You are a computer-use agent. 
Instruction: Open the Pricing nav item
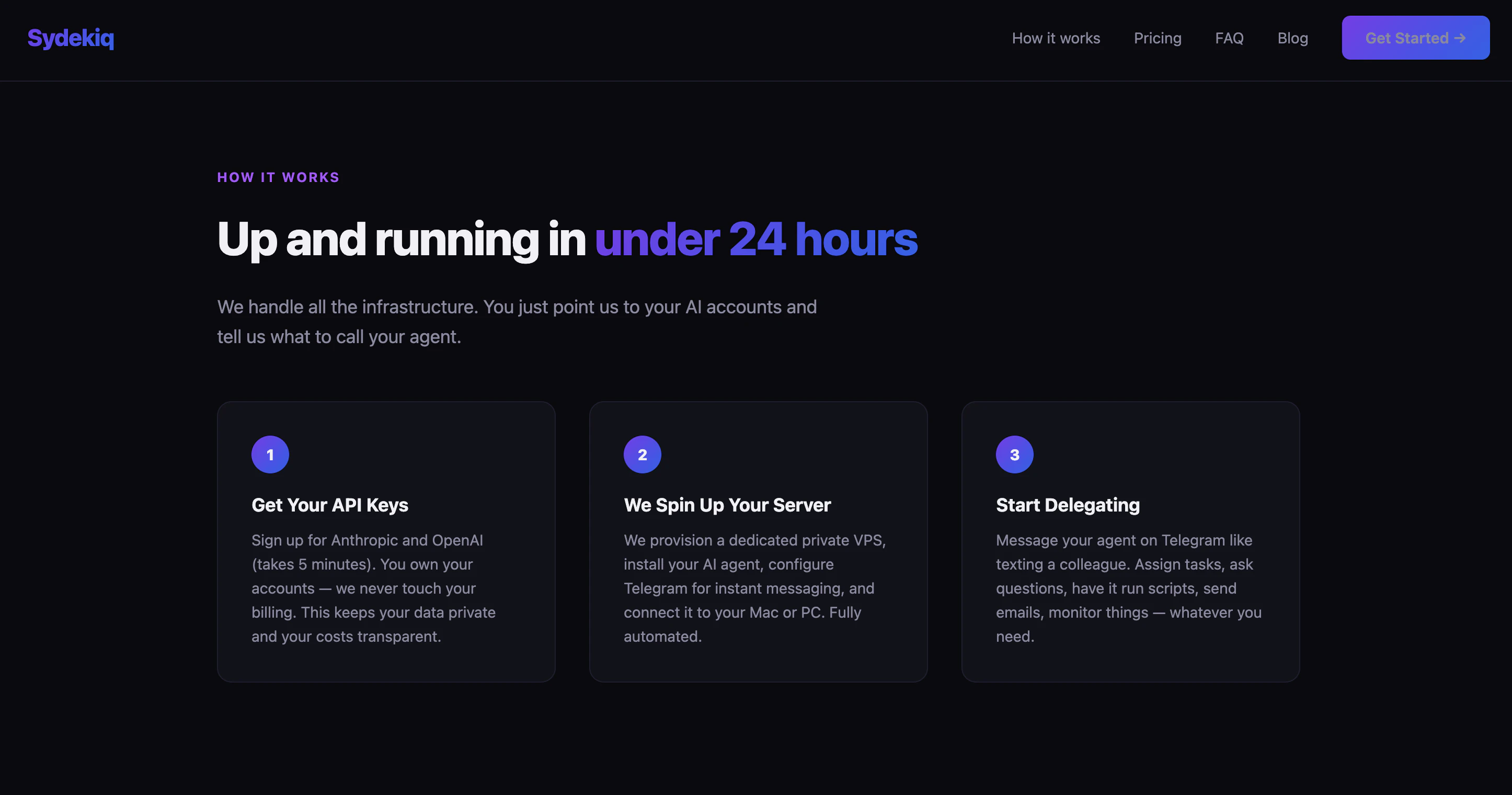click(x=1158, y=38)
